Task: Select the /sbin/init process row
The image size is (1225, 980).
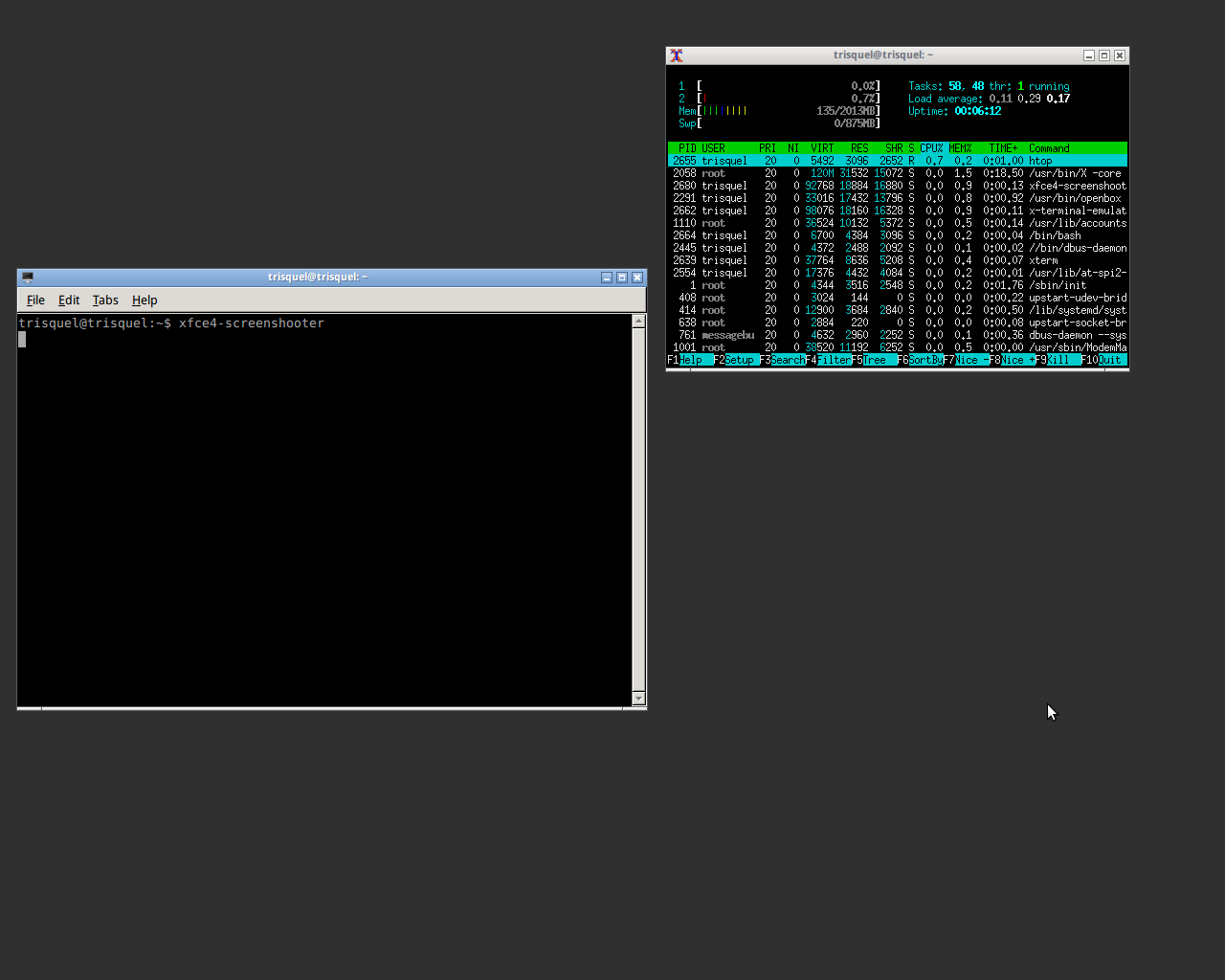Action: point(898,285)
